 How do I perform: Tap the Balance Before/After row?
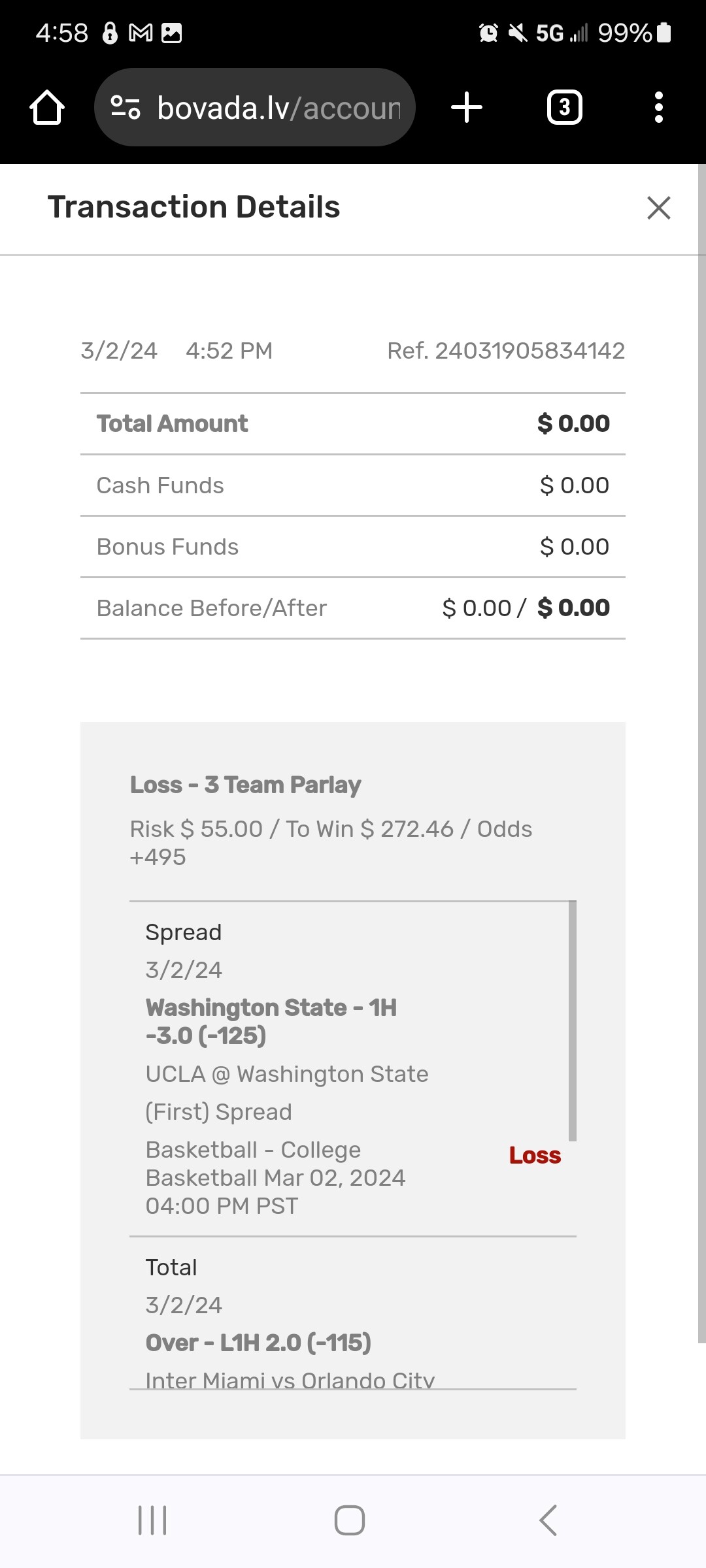click(x=353, y=608)
